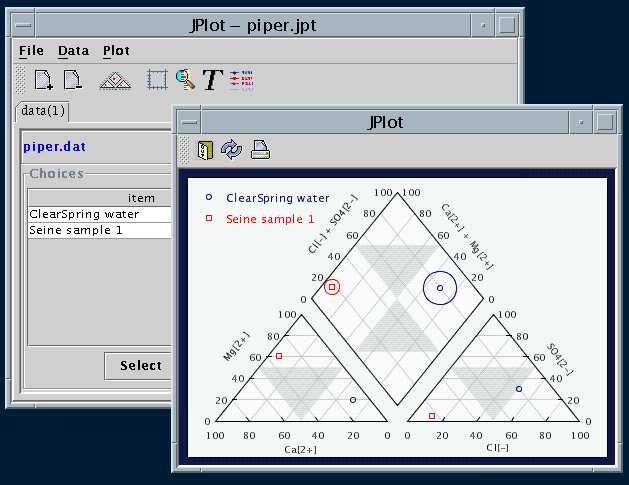Select Seine sample 1 row in choices list
The width and height of the screenshot is (629, 485).
pos(99,230)
